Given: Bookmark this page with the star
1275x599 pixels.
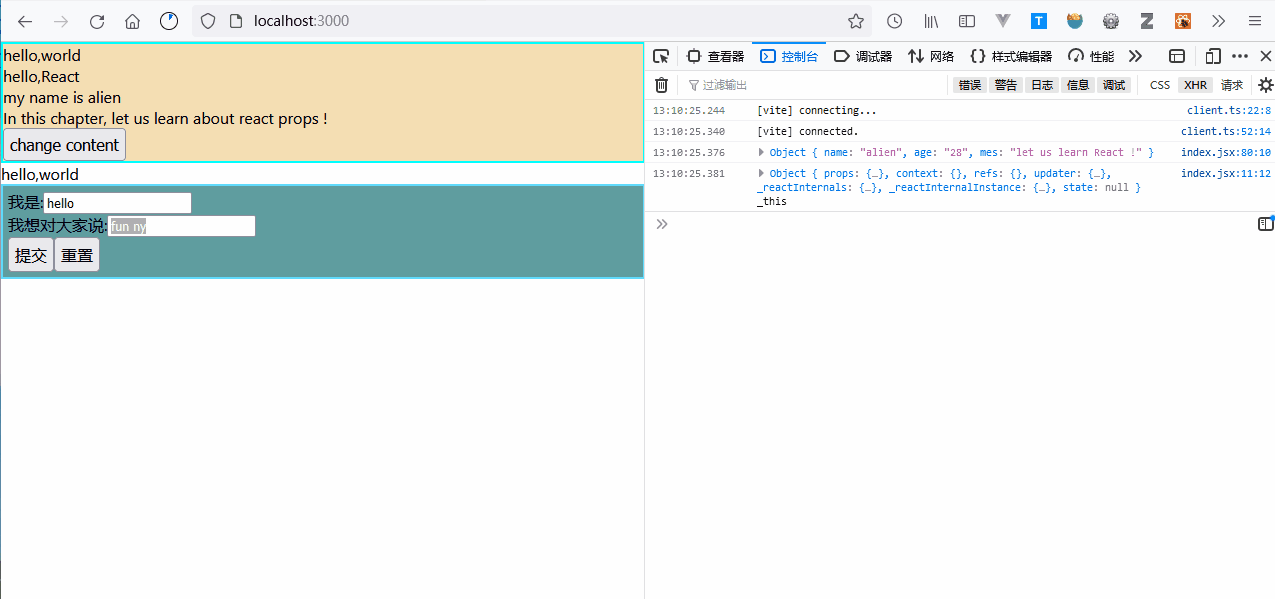Looking at the screenshot, I should [x=856, y=21].
